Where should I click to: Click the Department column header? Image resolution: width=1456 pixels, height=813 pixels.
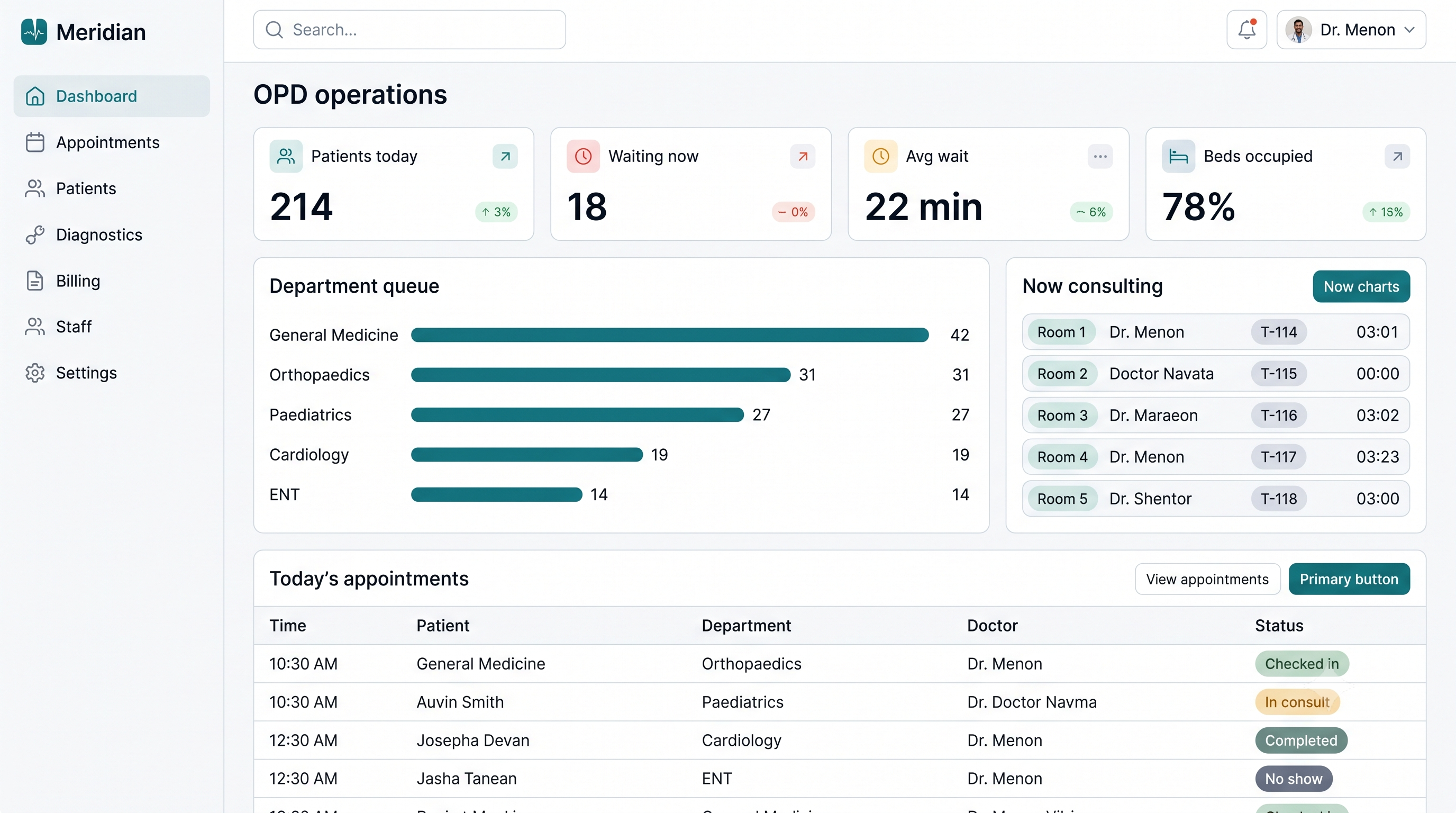pyautogui.click(x=746, y=626)
